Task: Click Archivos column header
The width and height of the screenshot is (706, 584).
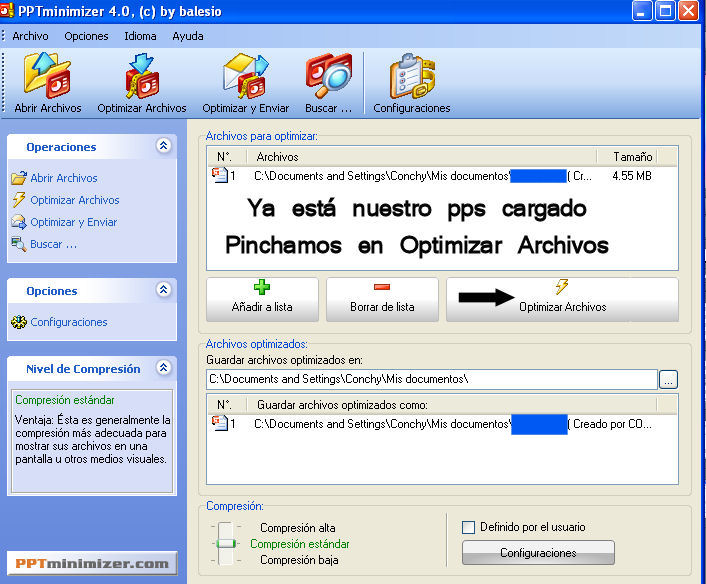Action: pos(421,157)
